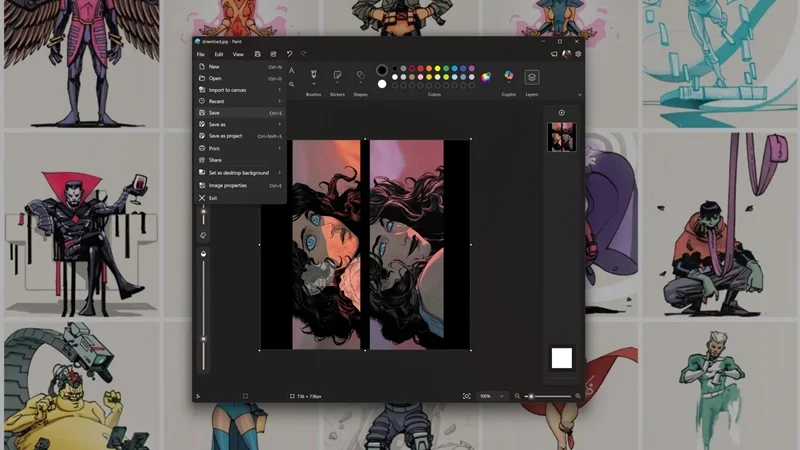Pick the purple color swatch in top row

(472, 68)
